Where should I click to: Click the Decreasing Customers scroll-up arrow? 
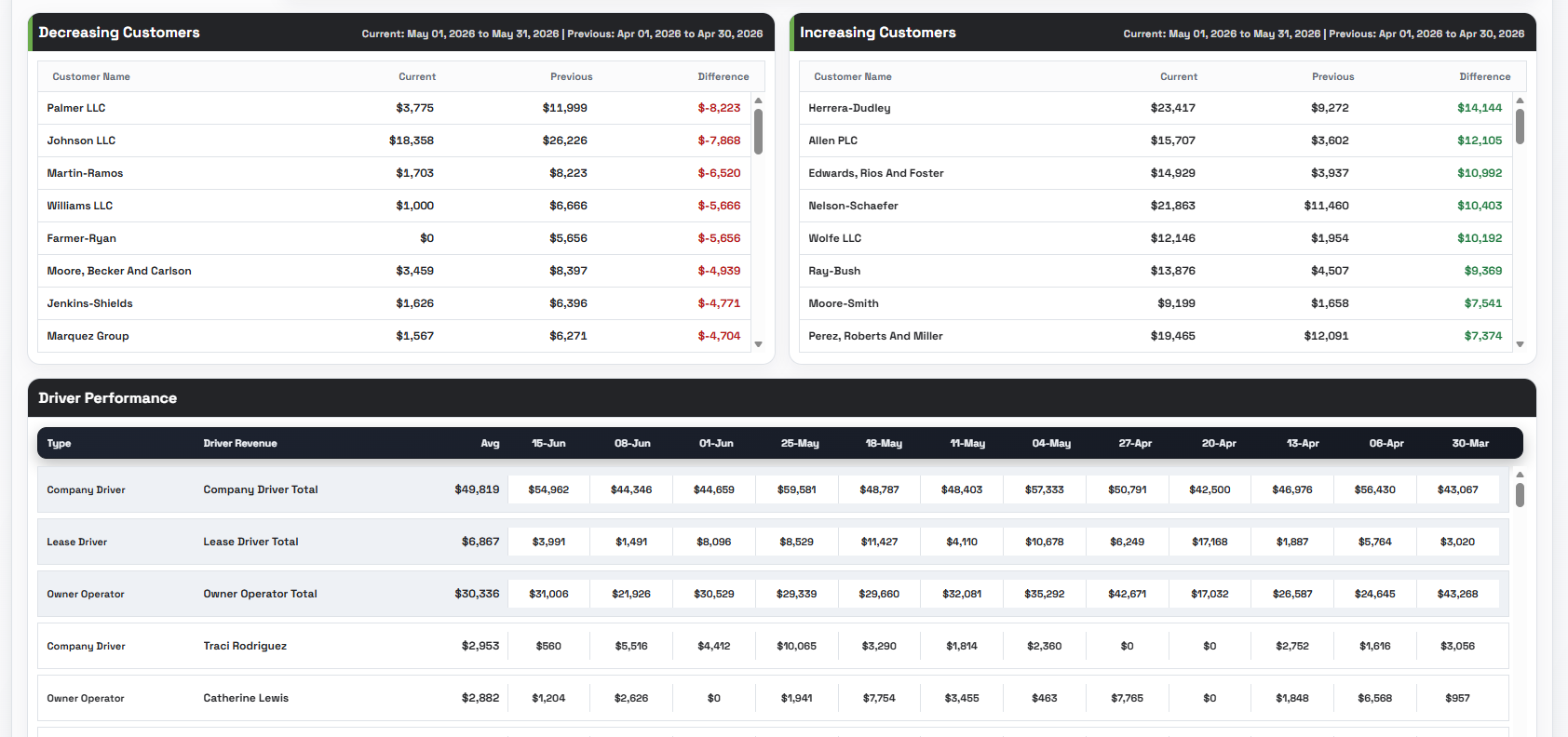pos(759,100)
